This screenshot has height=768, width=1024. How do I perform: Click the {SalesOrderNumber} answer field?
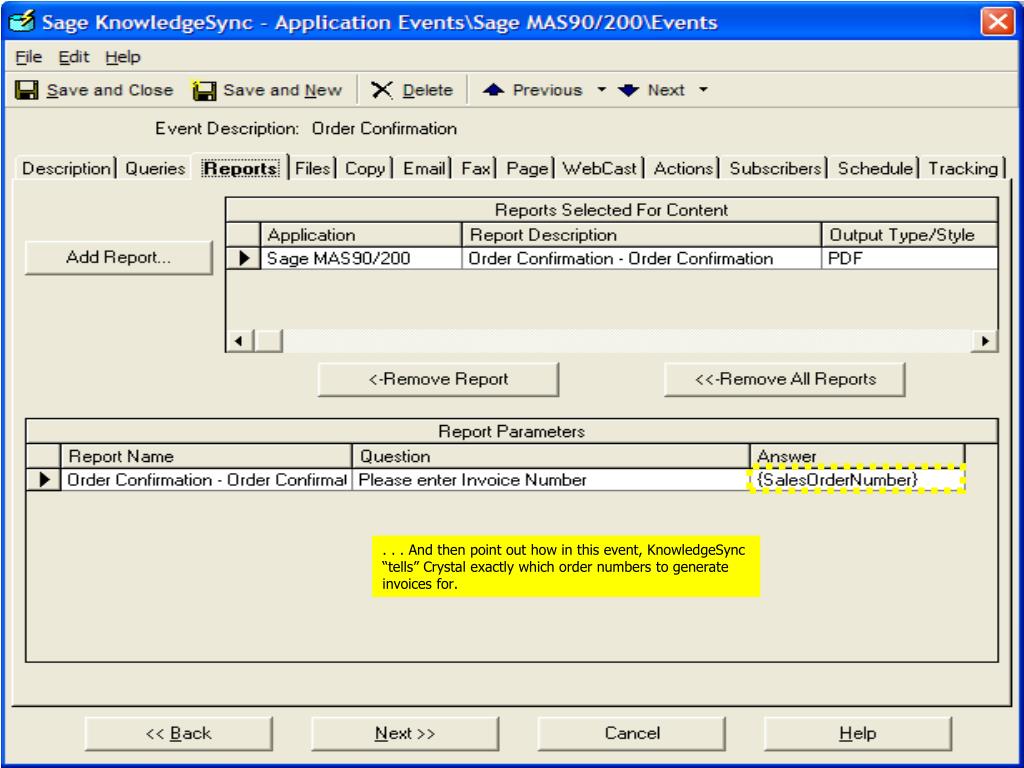pos(856,479)
